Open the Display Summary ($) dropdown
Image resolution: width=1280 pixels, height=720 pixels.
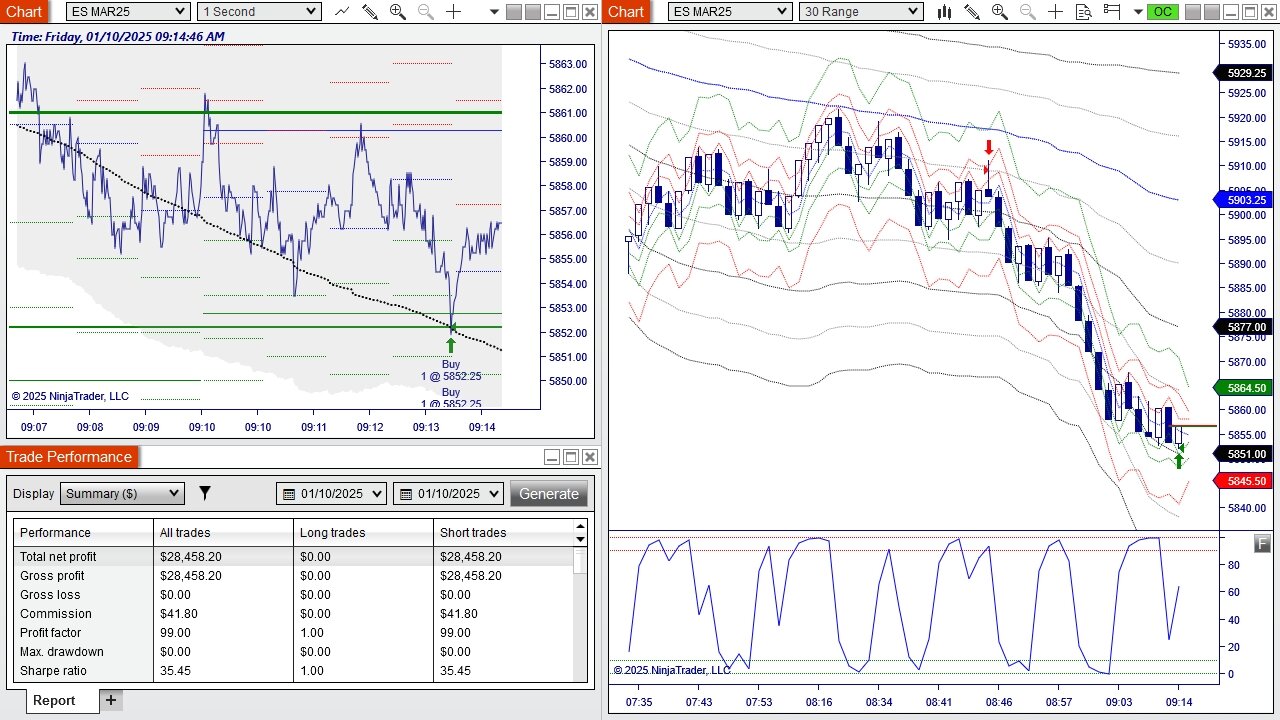(x=122, y=493)
